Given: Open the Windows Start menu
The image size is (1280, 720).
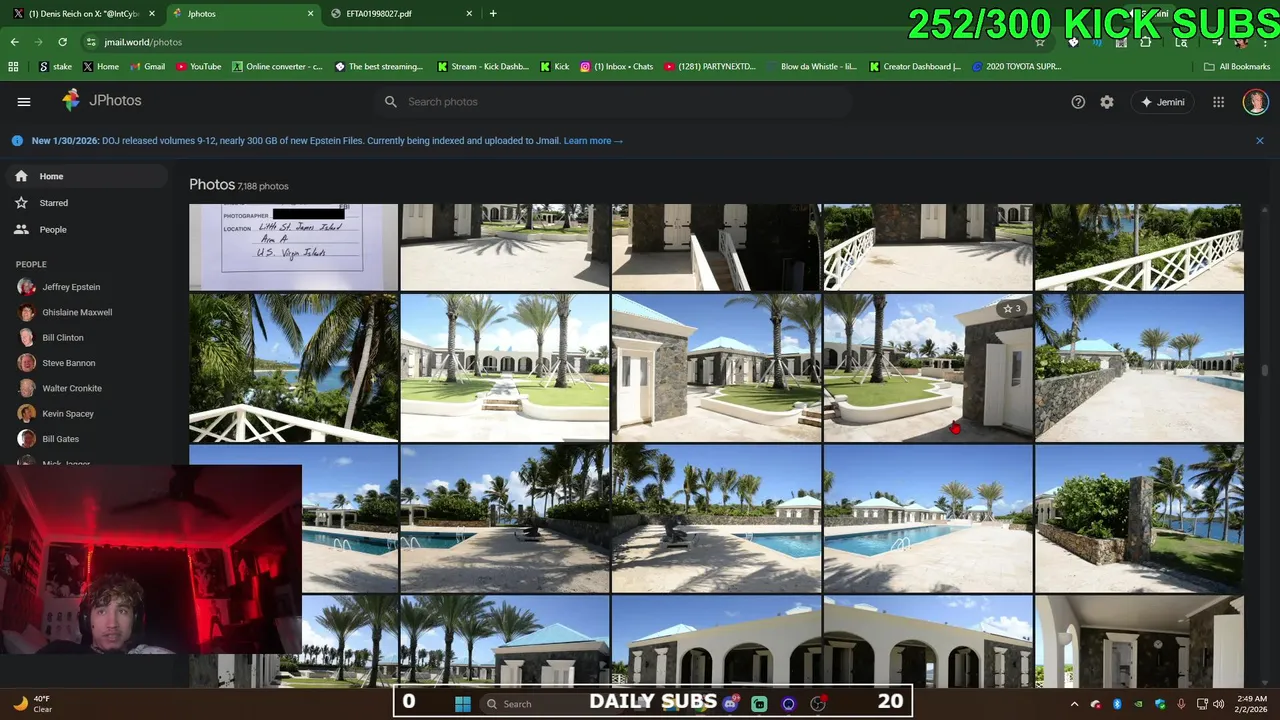Looking at the screenshot, I should tap(463, 703).
